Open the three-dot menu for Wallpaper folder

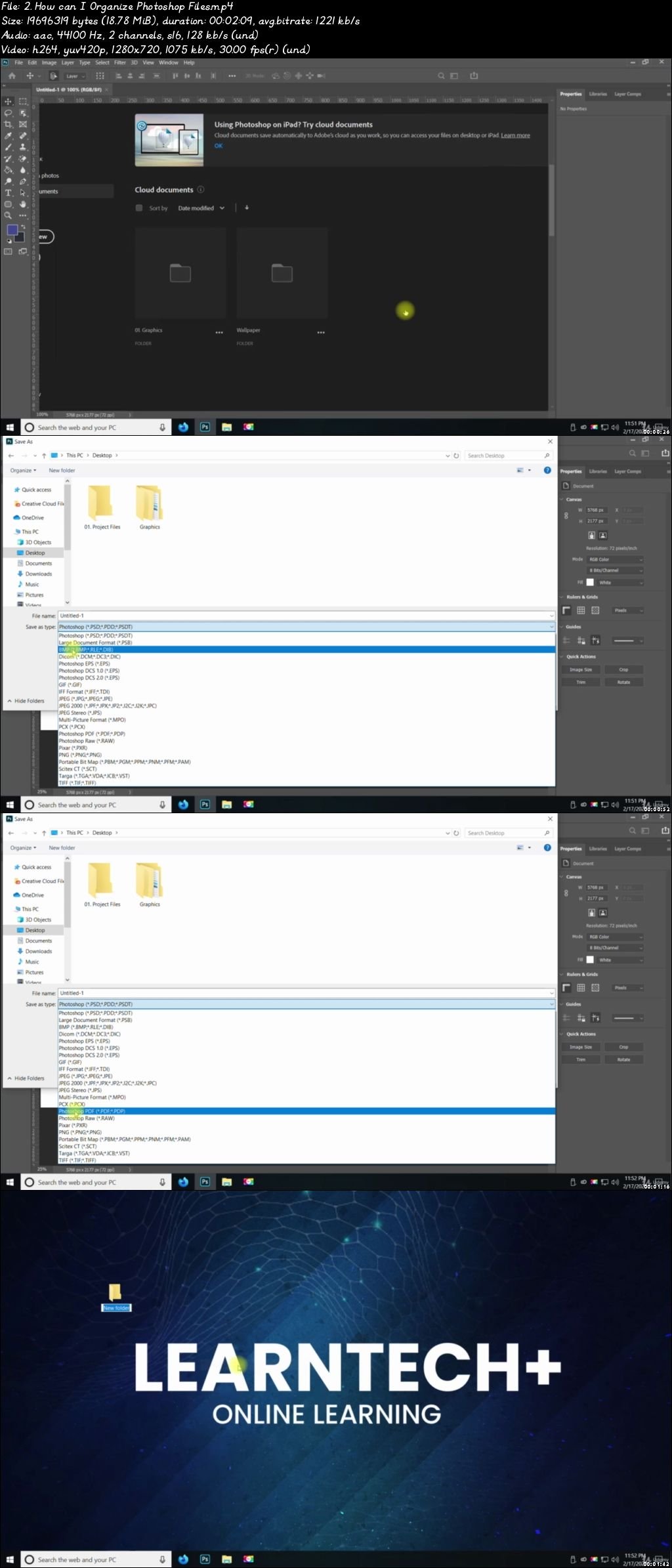321,333
